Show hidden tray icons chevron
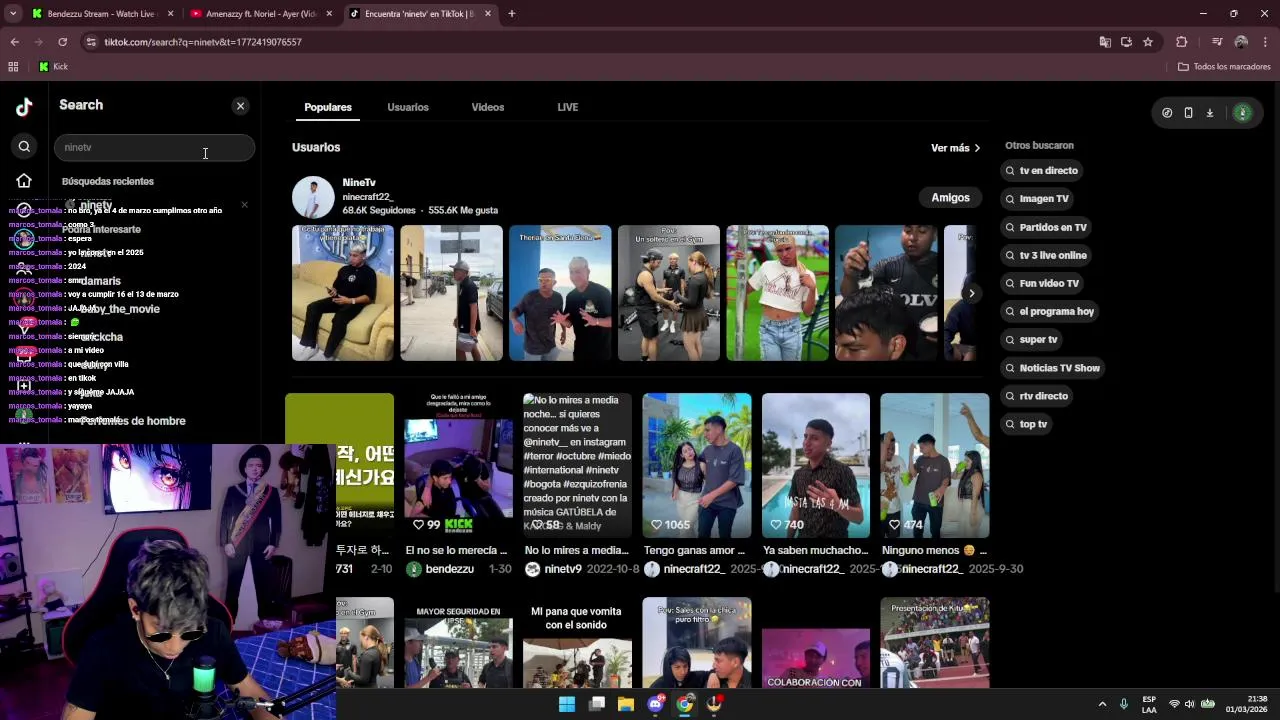1280x720 pixels. point(1102,704)
